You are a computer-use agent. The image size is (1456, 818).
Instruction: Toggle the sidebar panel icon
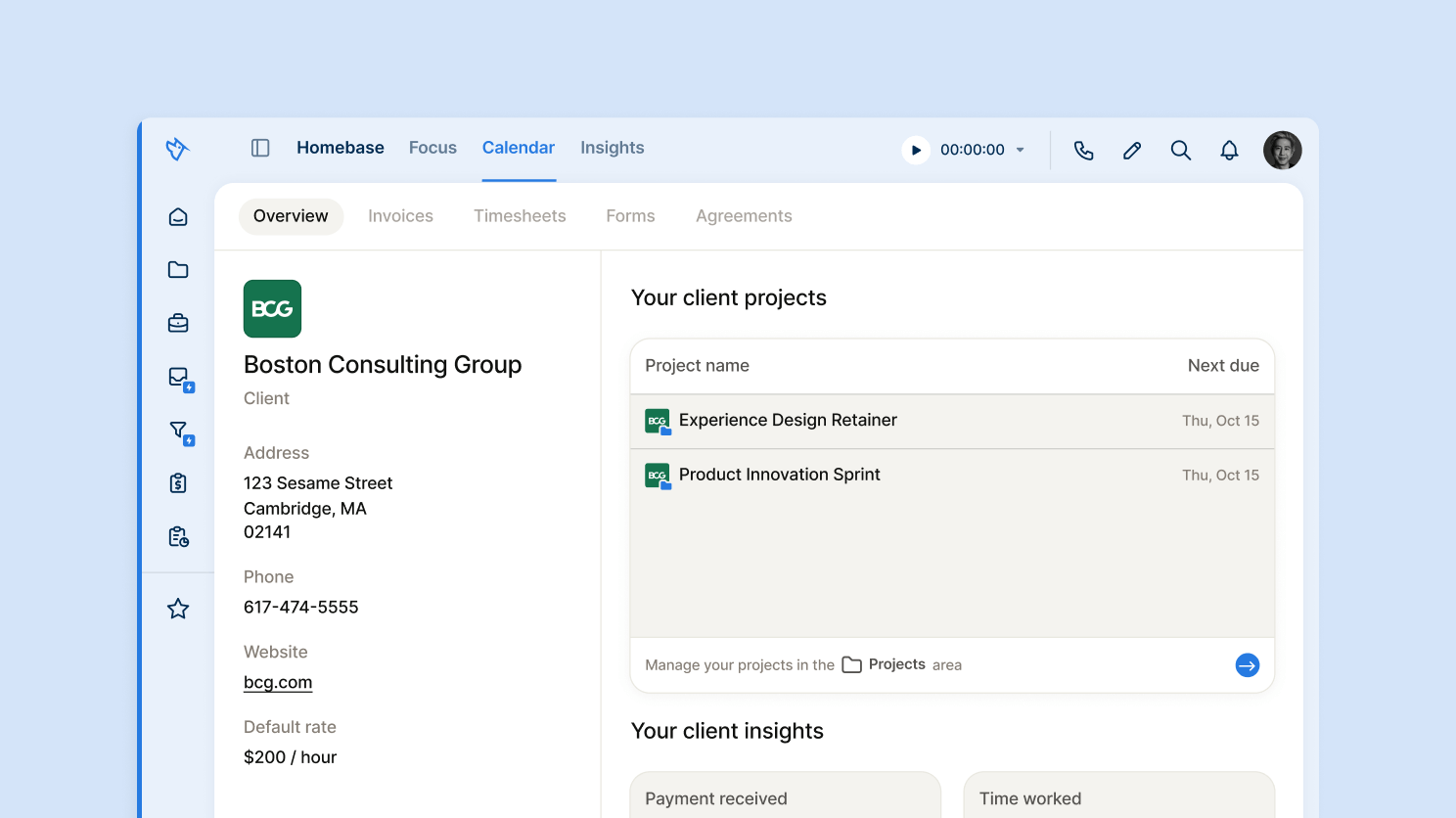[260, 148]
